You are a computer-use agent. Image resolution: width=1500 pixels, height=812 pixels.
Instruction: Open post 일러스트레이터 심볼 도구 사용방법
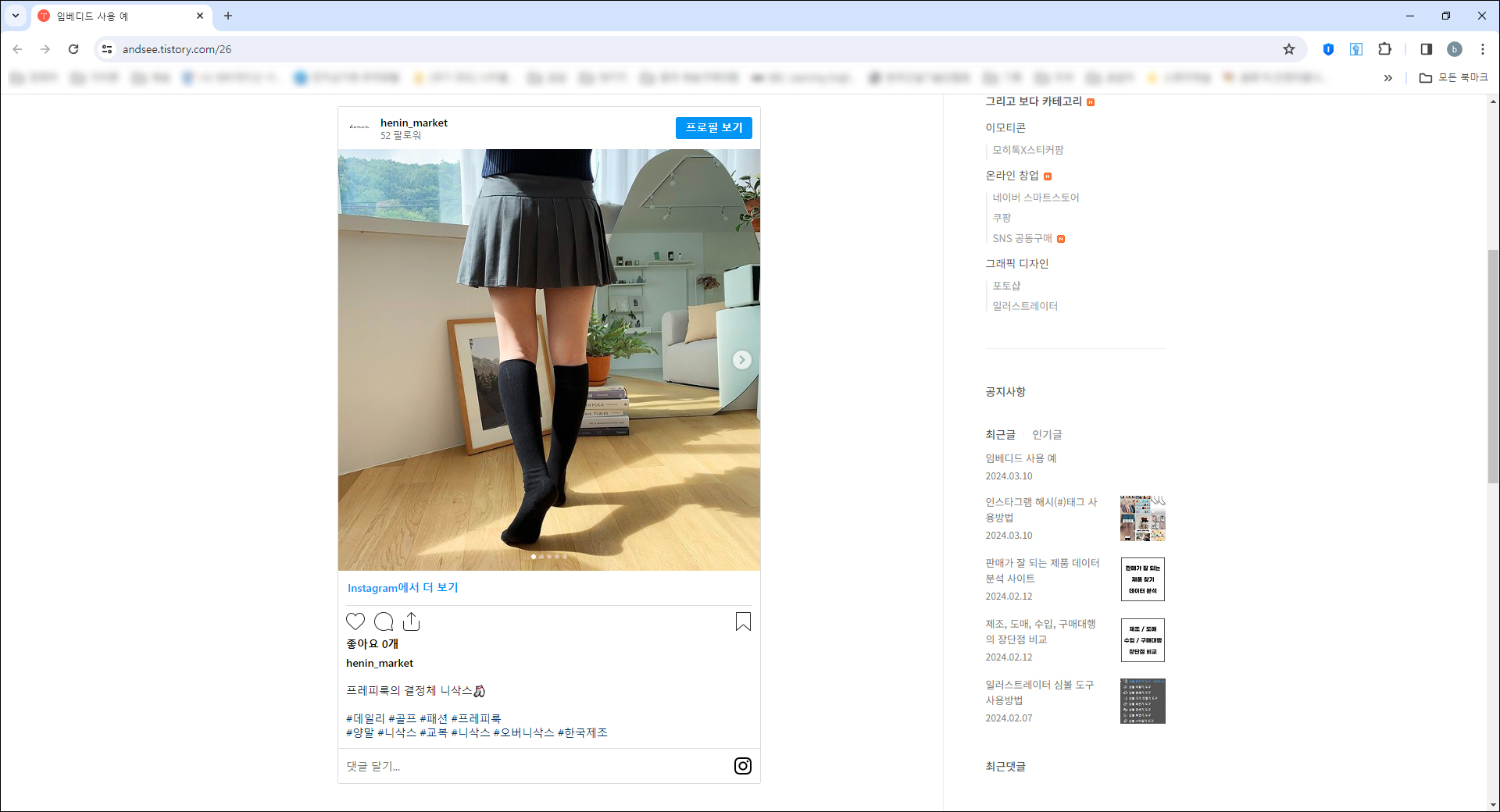click(1040, 693)
